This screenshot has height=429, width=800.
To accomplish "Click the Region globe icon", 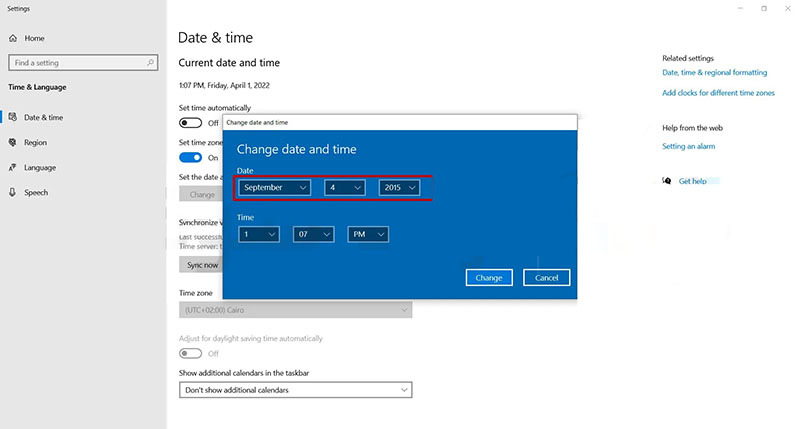I will [13, 142].
